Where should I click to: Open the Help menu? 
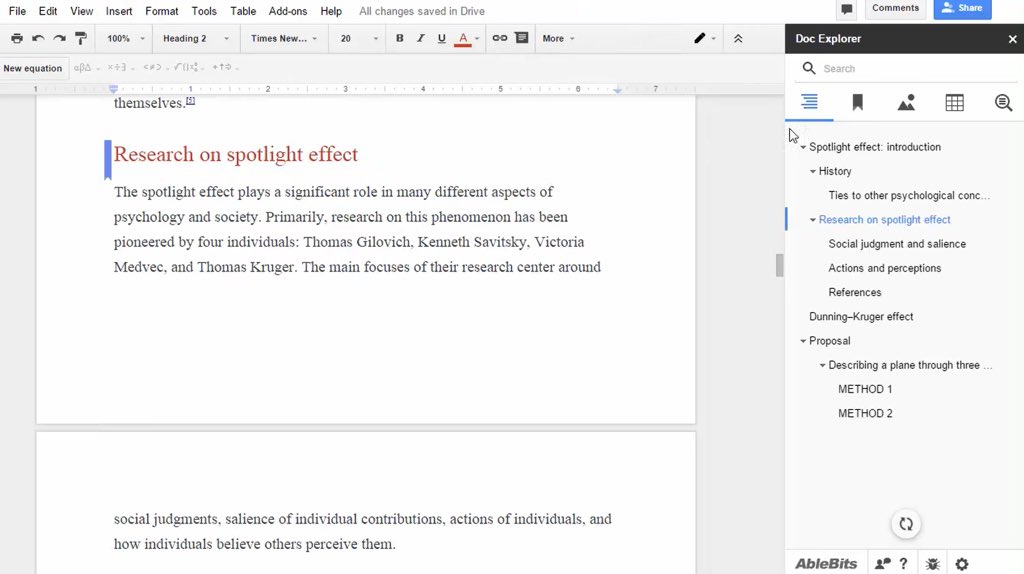click(331, 11)
